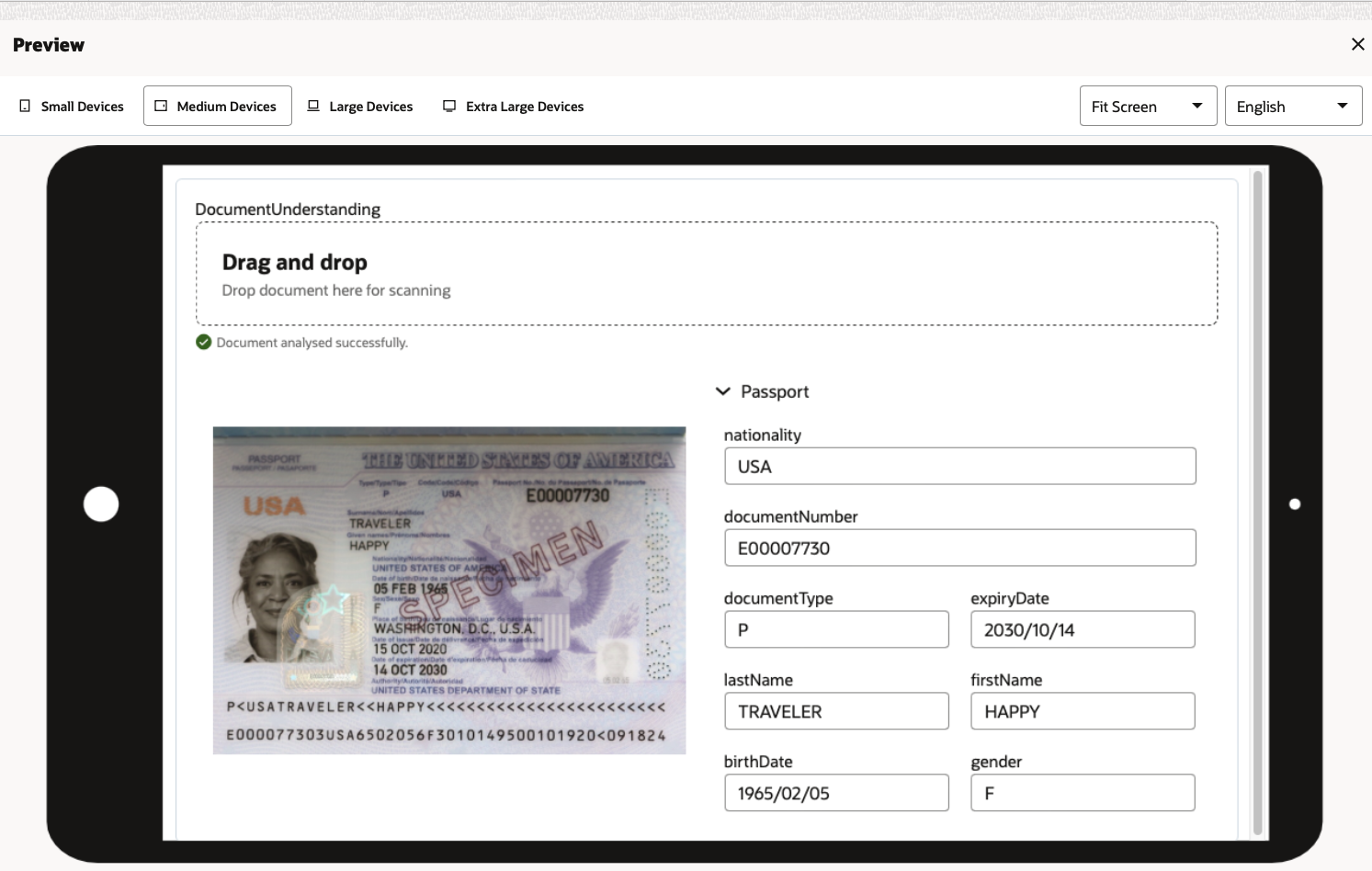
Task: Click the 'Passport' section label
Action: click(x=775, y=391)
